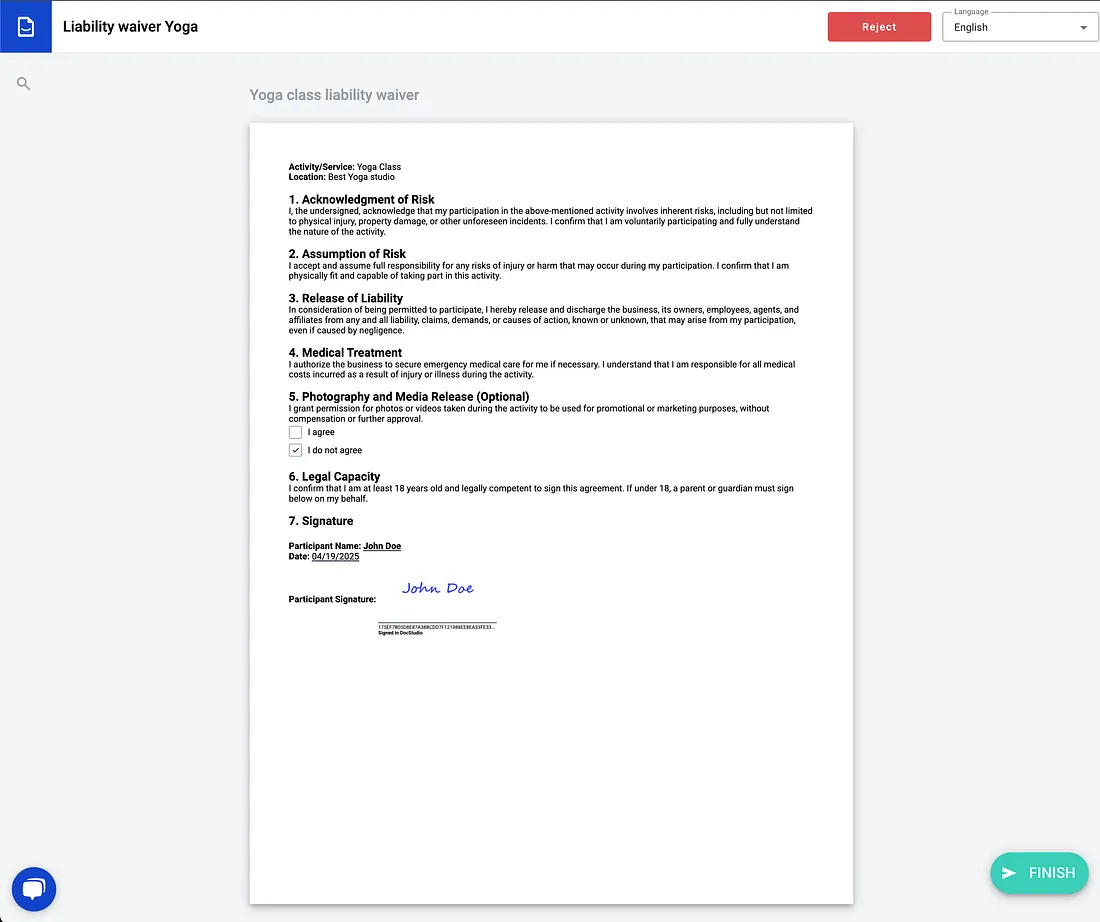Screen dimensions: 1100x922
Task: Click the handwritten John Doe signature
Action: click(x=438, y=588)
